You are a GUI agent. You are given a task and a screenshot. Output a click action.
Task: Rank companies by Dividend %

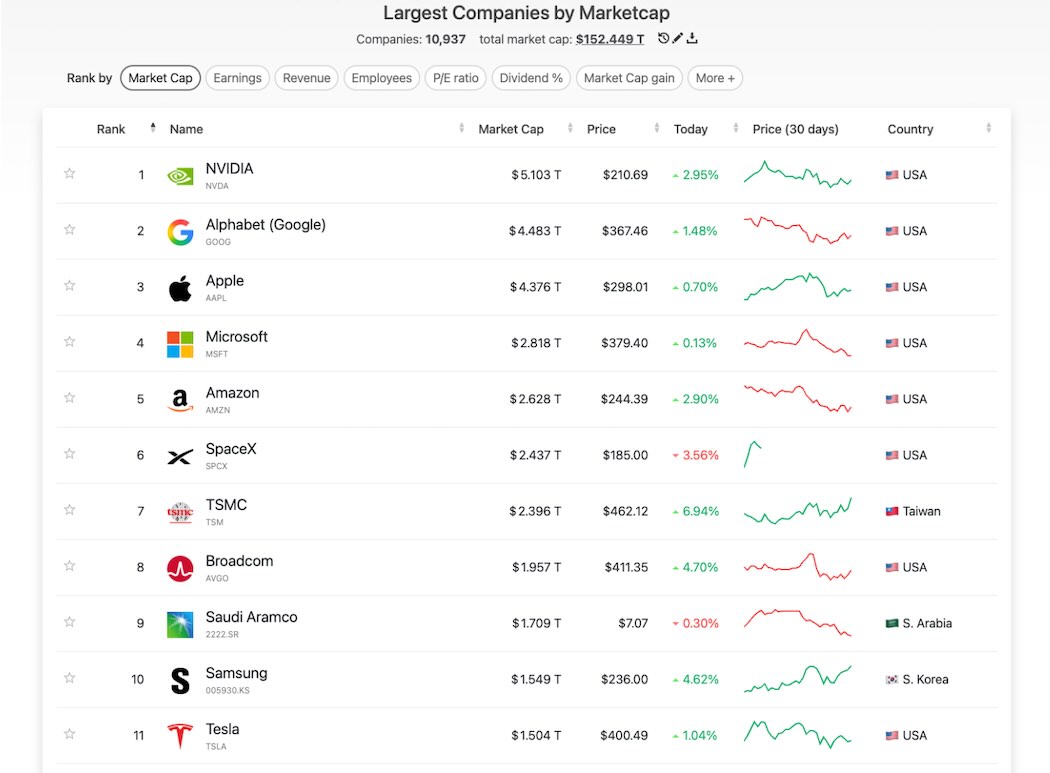pos(531,78)
